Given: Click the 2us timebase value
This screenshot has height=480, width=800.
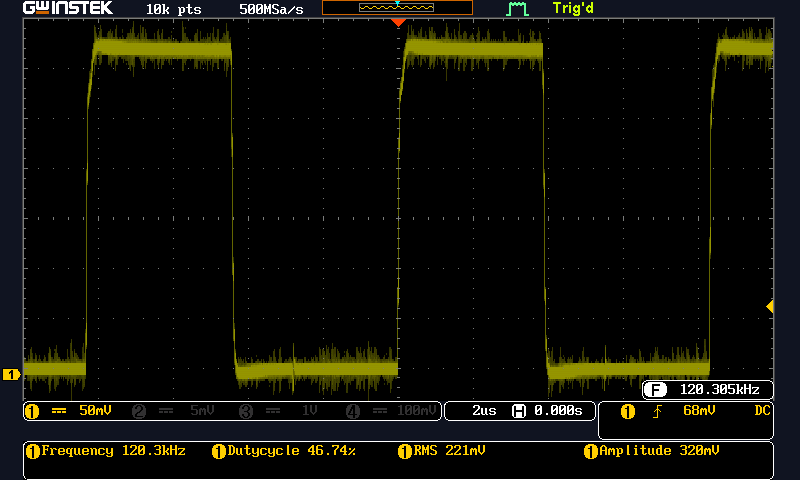Looking at the screenshot, I should [x=484, y=411].
